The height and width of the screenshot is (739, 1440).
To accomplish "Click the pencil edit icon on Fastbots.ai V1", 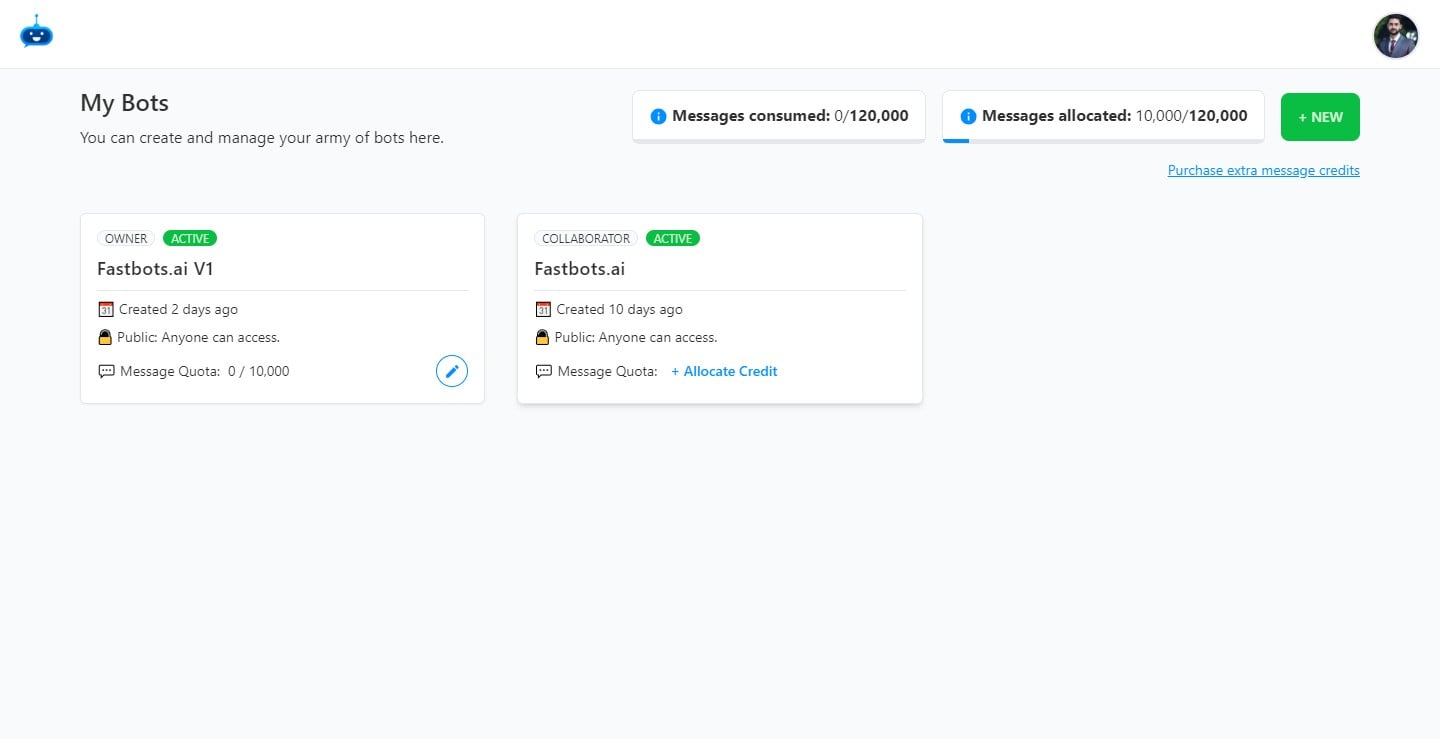I will [452, 371].
